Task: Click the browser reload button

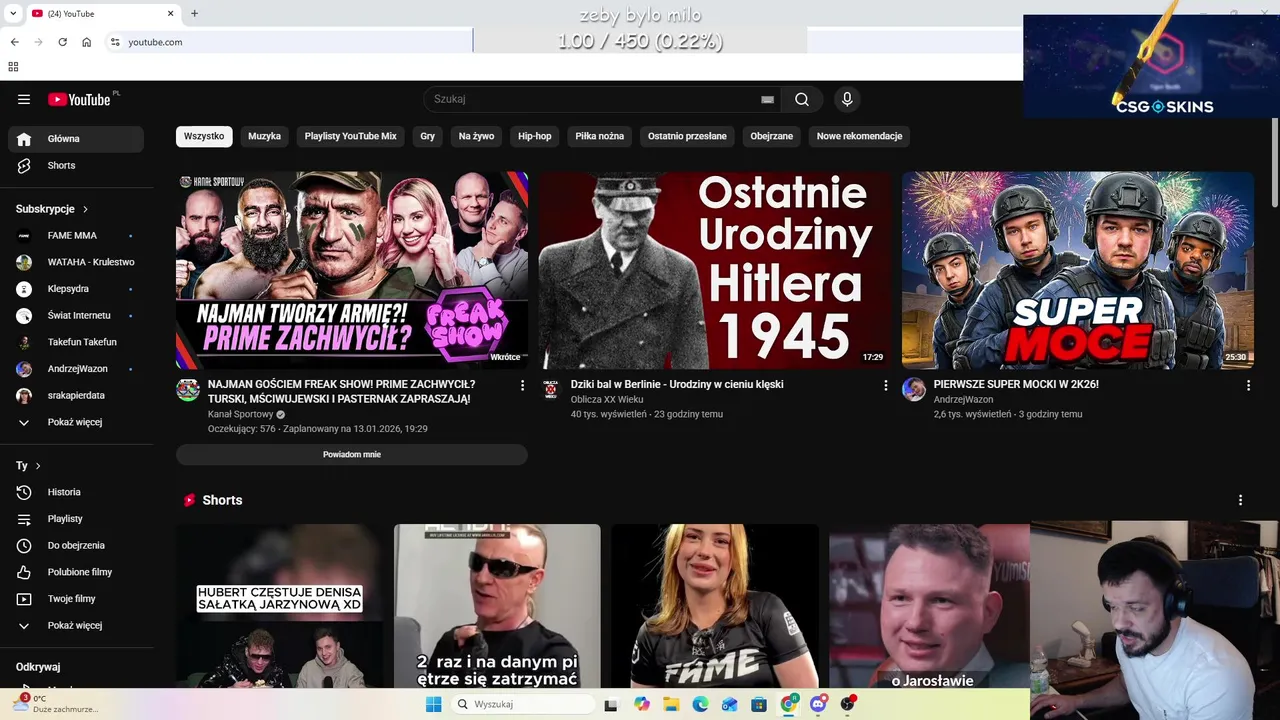Action: coord(62,42)
